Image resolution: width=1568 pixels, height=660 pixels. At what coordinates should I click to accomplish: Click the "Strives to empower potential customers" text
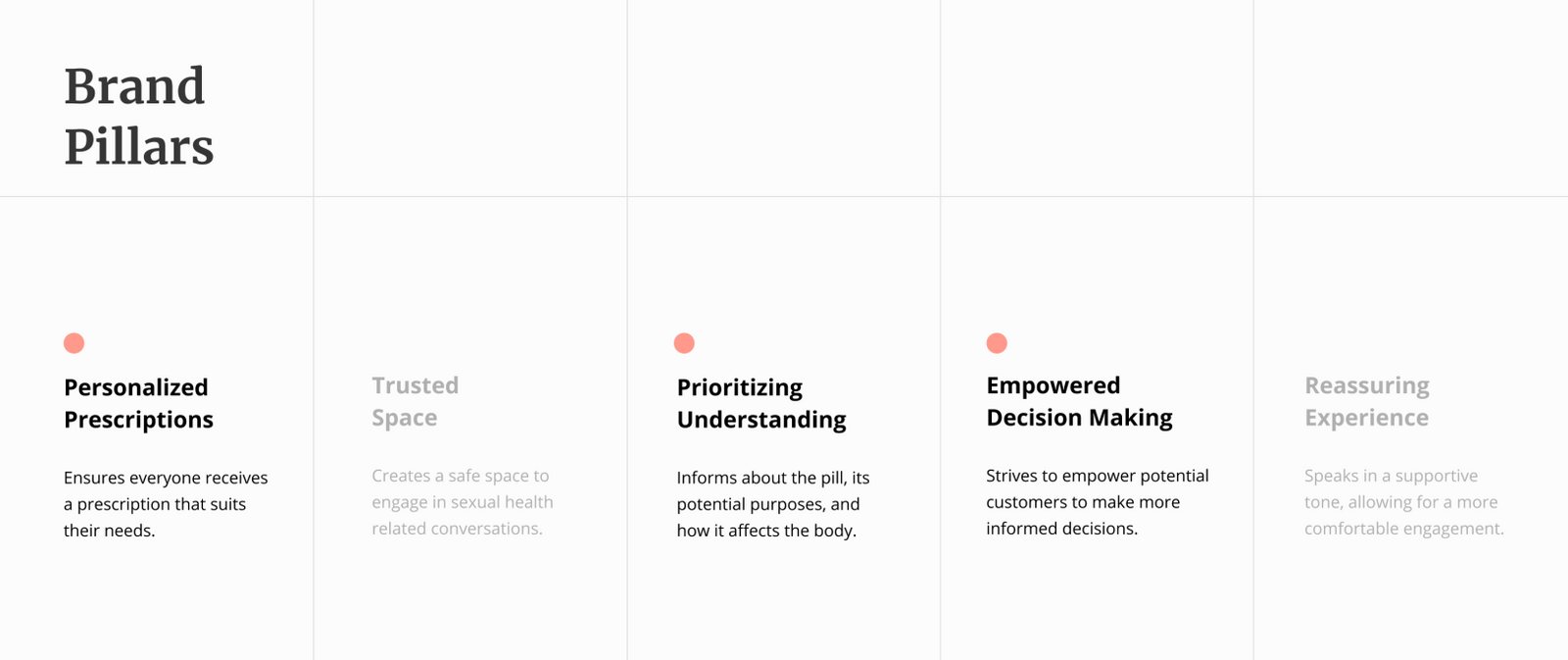point(1097,502)
